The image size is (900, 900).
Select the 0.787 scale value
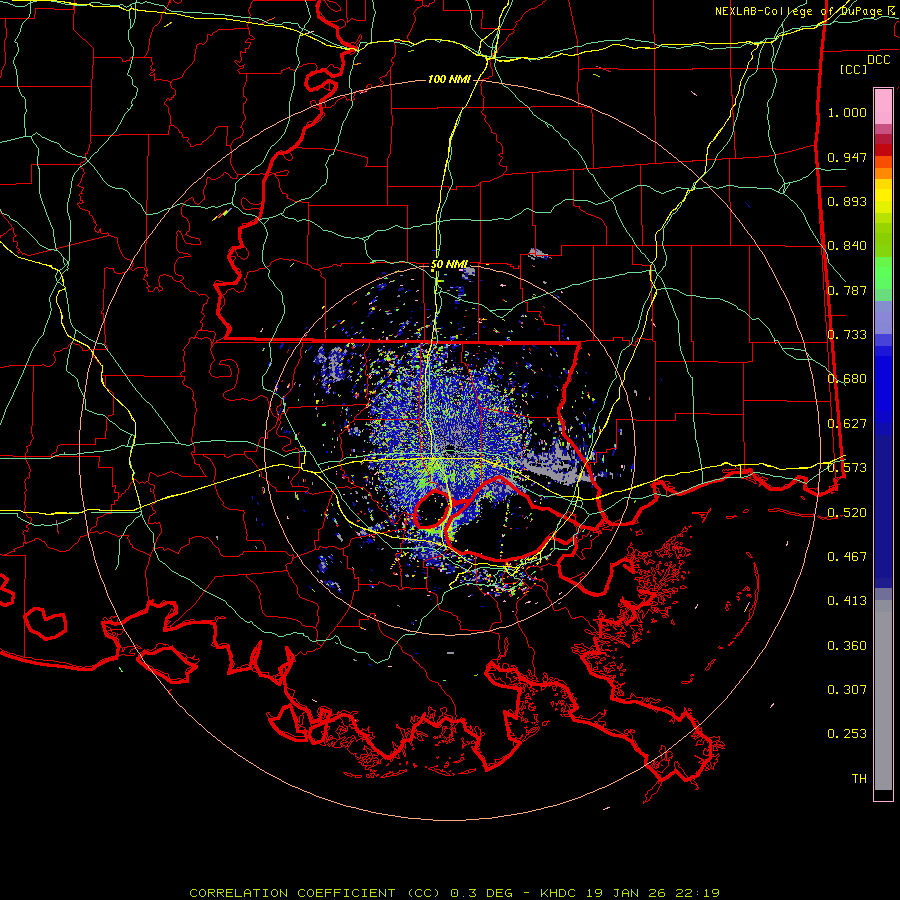tap(847, 290)
